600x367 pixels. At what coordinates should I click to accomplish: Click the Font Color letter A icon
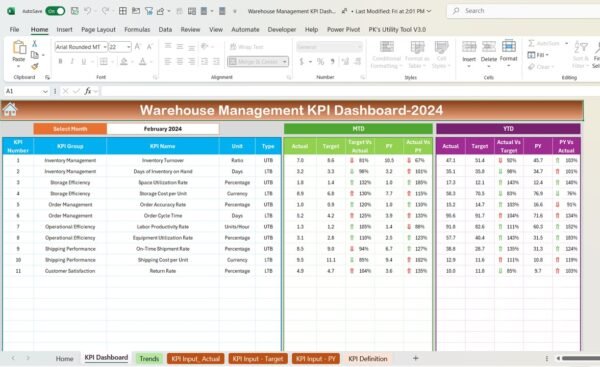coord(142,61)
